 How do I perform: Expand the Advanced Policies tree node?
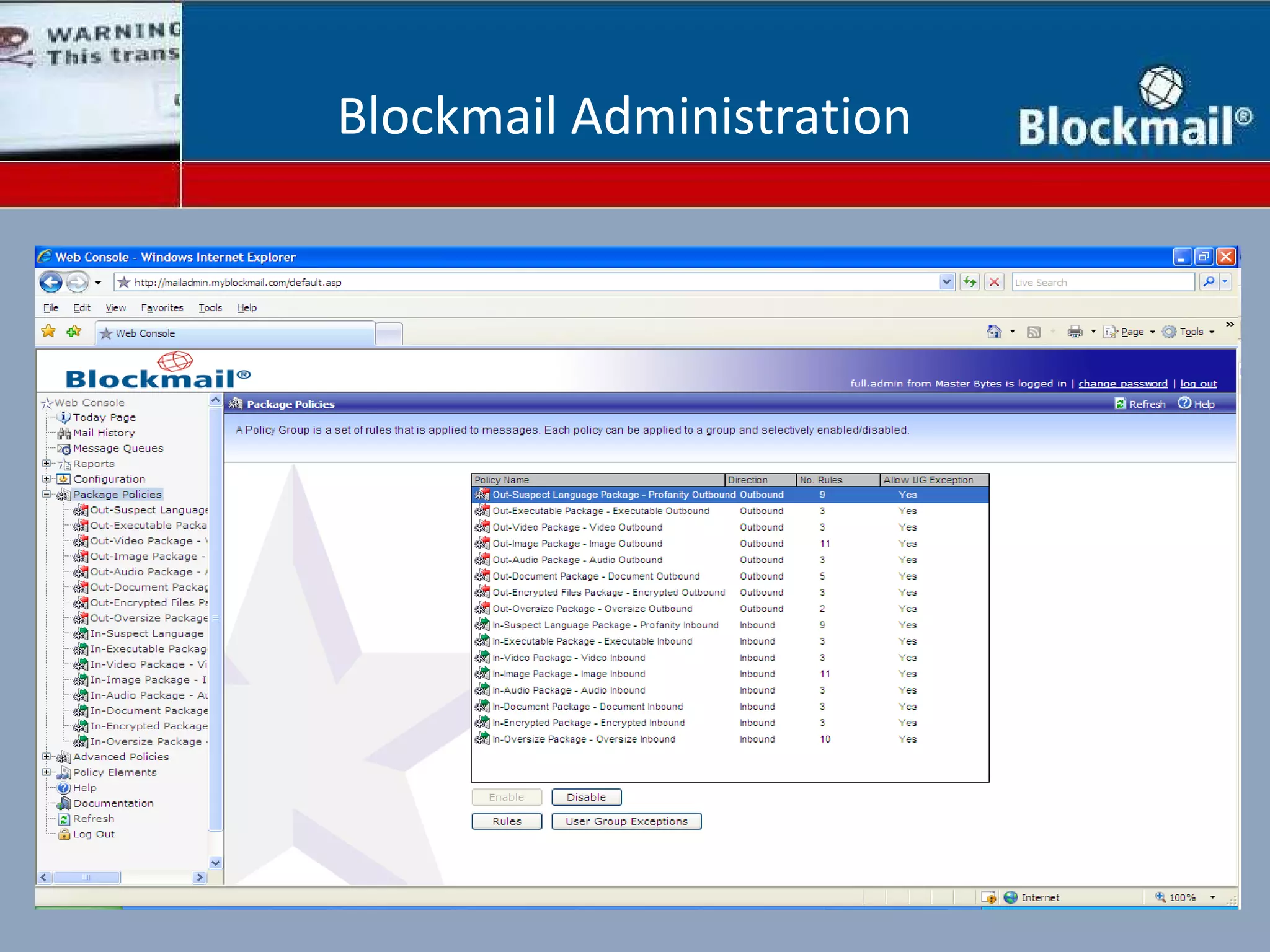47,756
